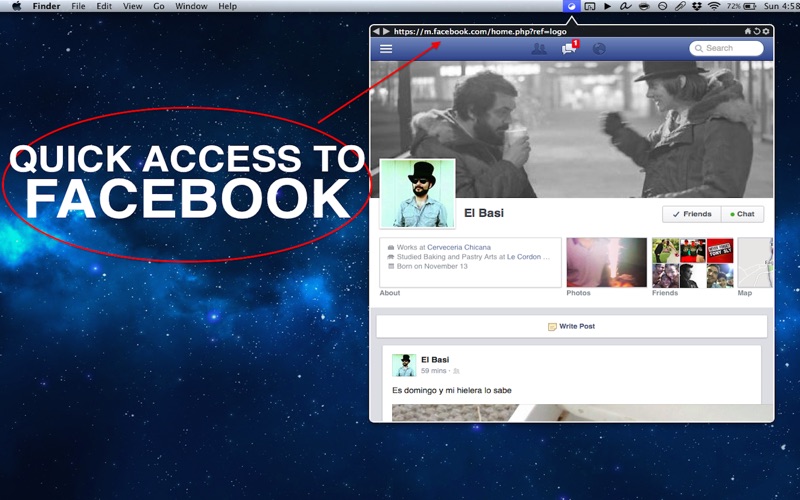Open the View menu

tap(133, 6)
